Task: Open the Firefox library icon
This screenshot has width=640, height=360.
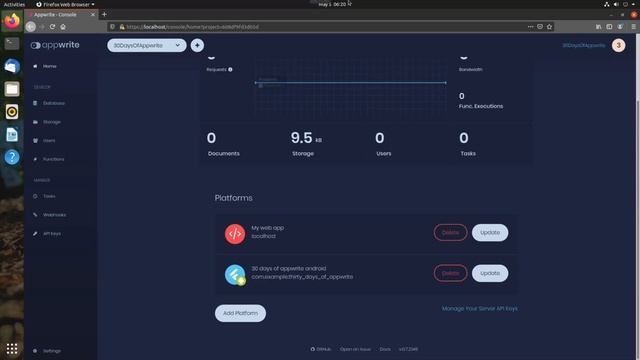Action: [598, 27]
